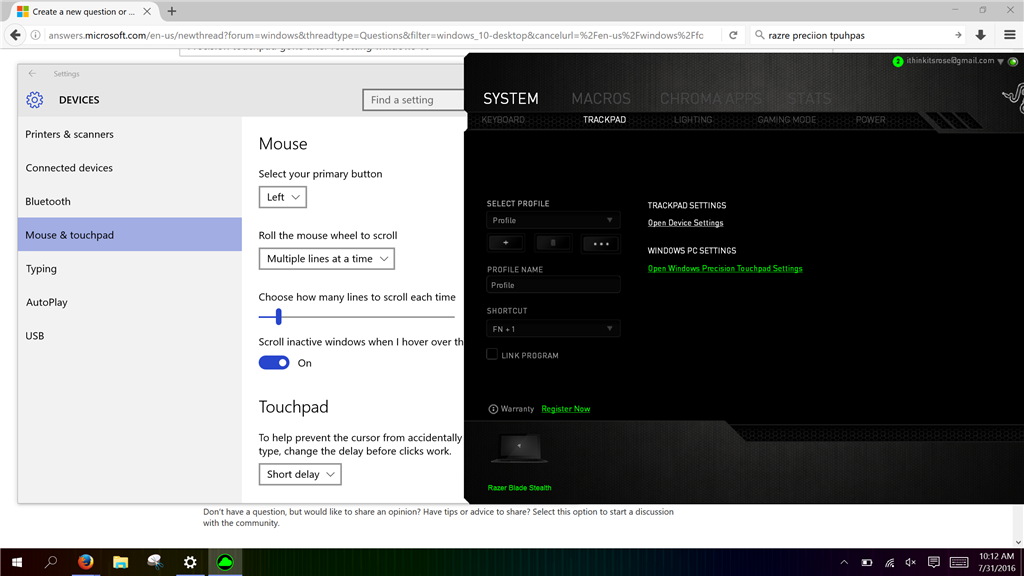Expand the FN + 1 shortcut dropdown
This screenshot has height=576, width=1024.
click(553, 328)
